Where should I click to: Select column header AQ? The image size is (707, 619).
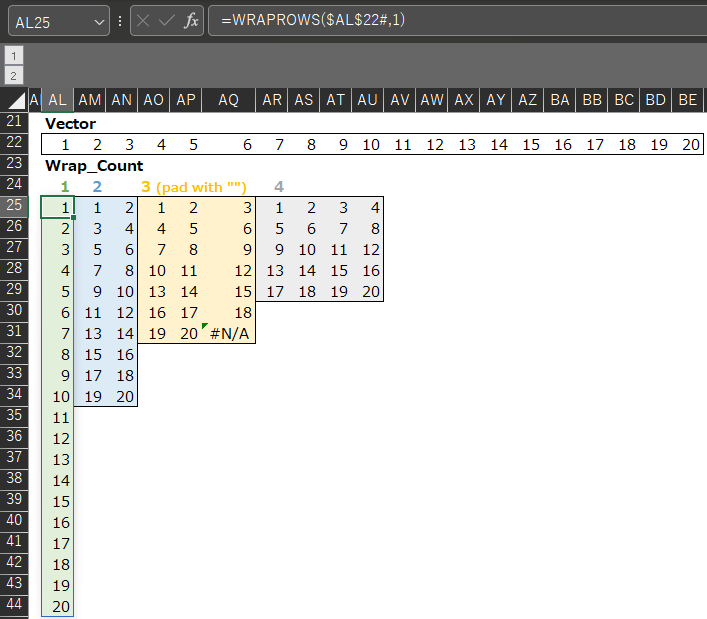[x=229, y=100]
